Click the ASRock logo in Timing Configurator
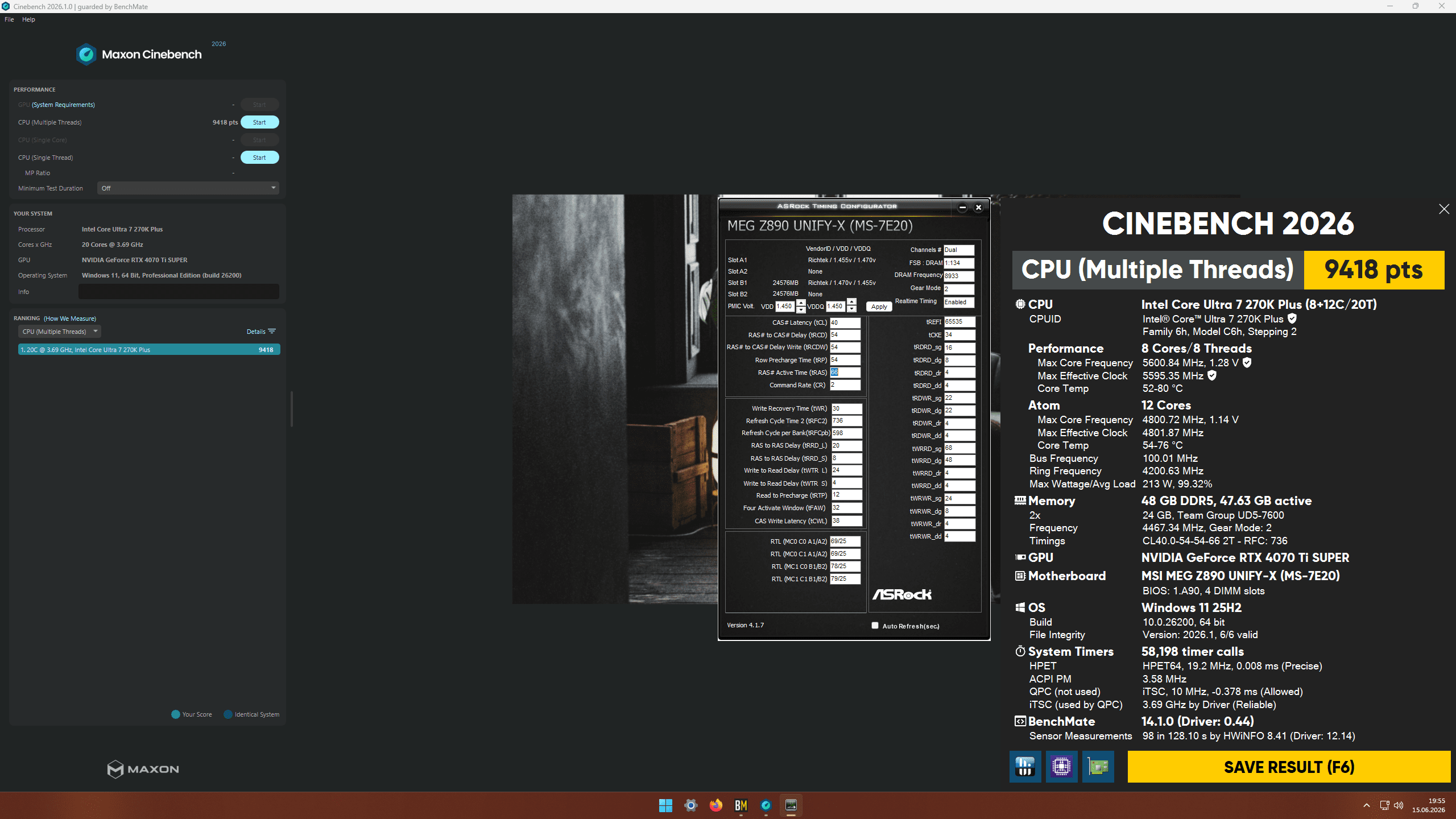Screen dimensions: 1456x819 [902, 594]
